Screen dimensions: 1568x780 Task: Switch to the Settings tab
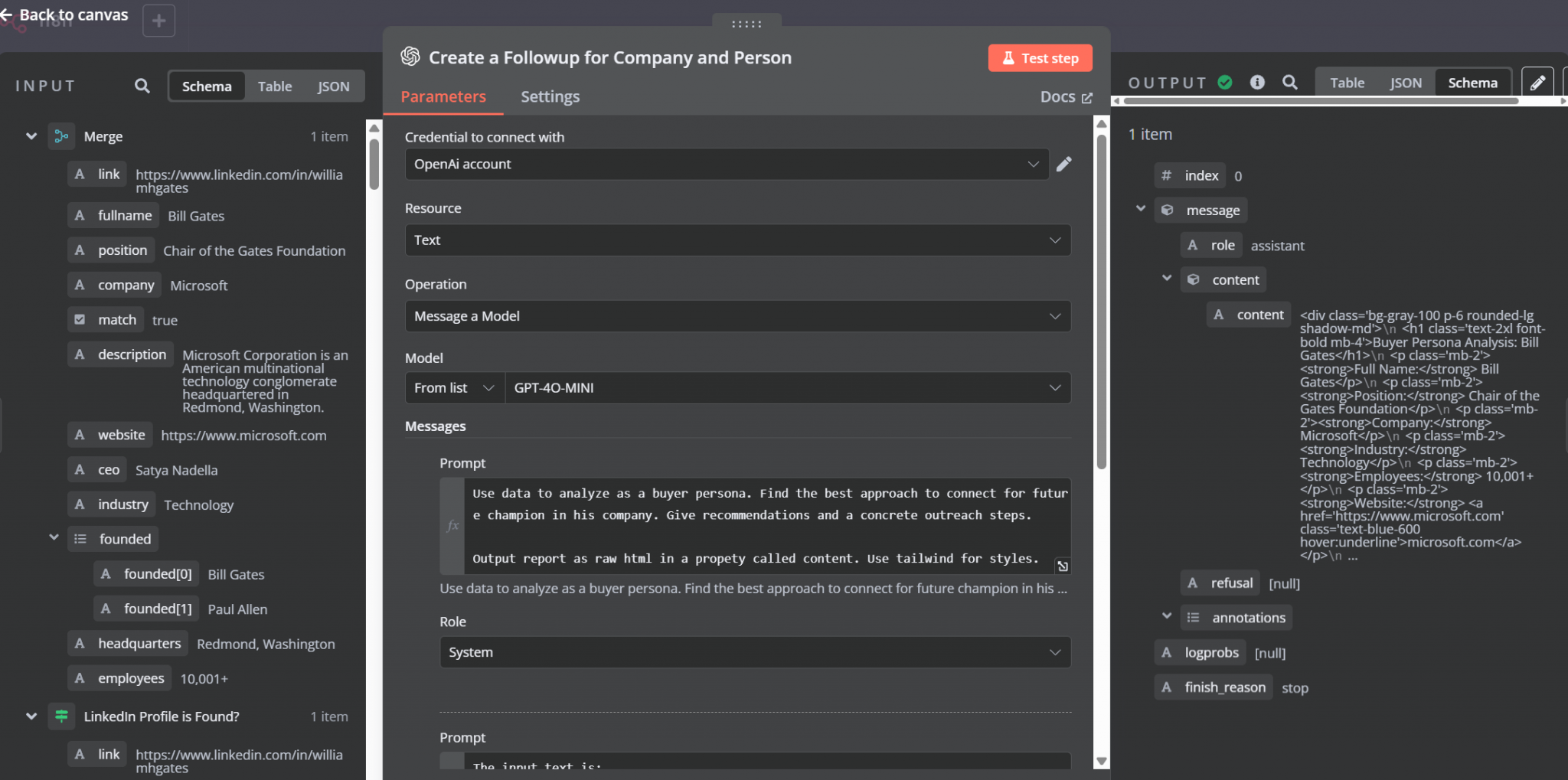550,96
